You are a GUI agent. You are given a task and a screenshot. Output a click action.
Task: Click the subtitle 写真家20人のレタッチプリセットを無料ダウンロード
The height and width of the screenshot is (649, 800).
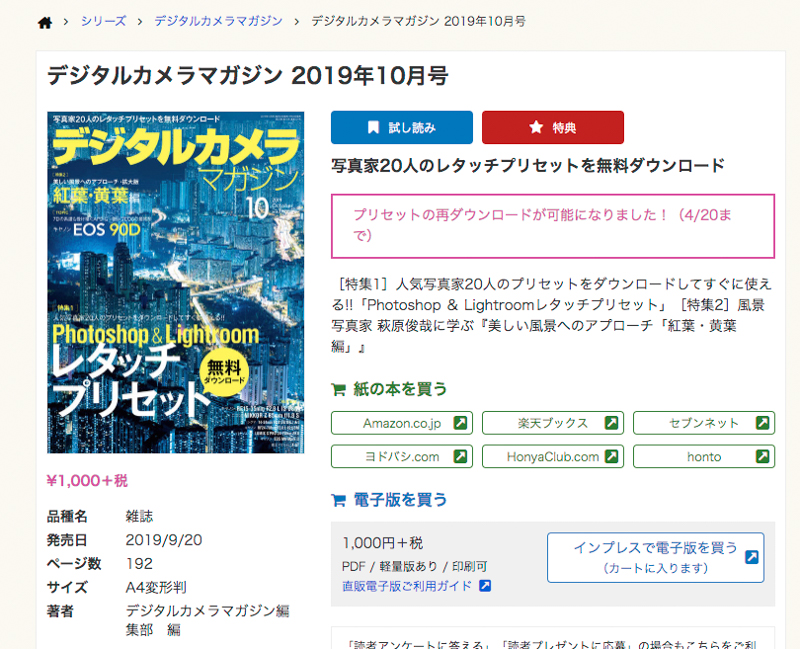[x=528, y=165]
